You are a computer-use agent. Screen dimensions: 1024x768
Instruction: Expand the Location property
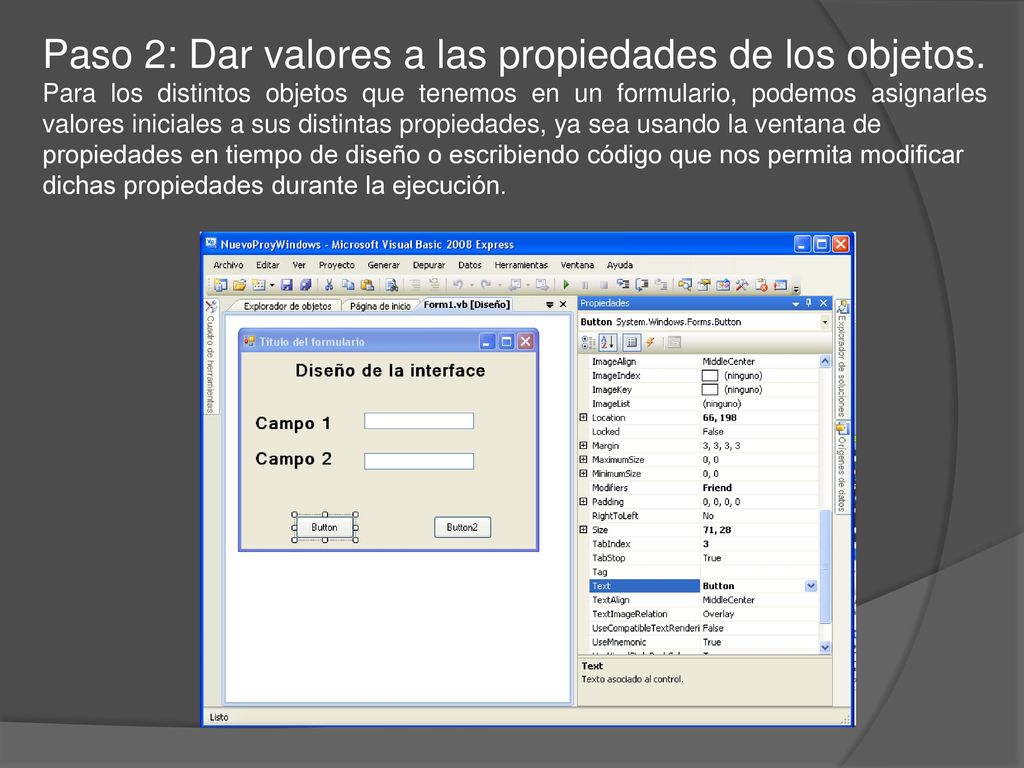coord(583,417)
